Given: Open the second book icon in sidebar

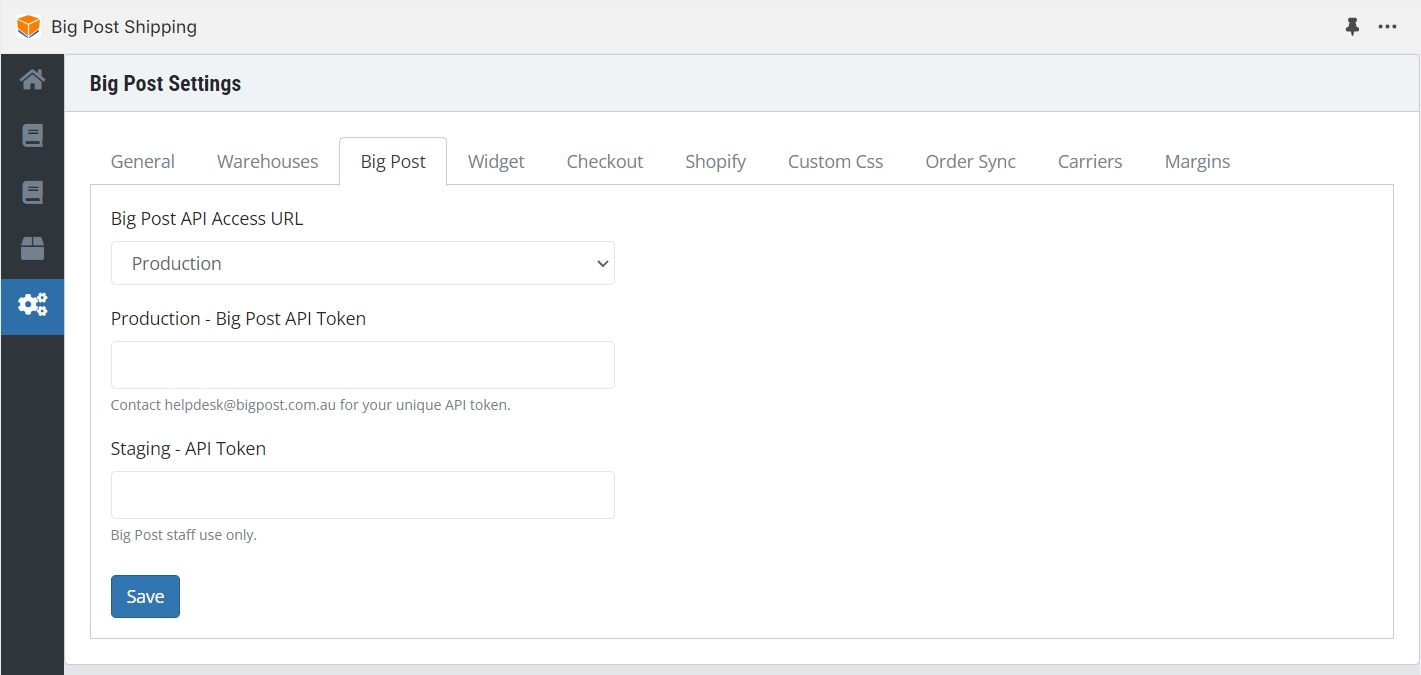Looking at the screenshot, I should 32,192.
